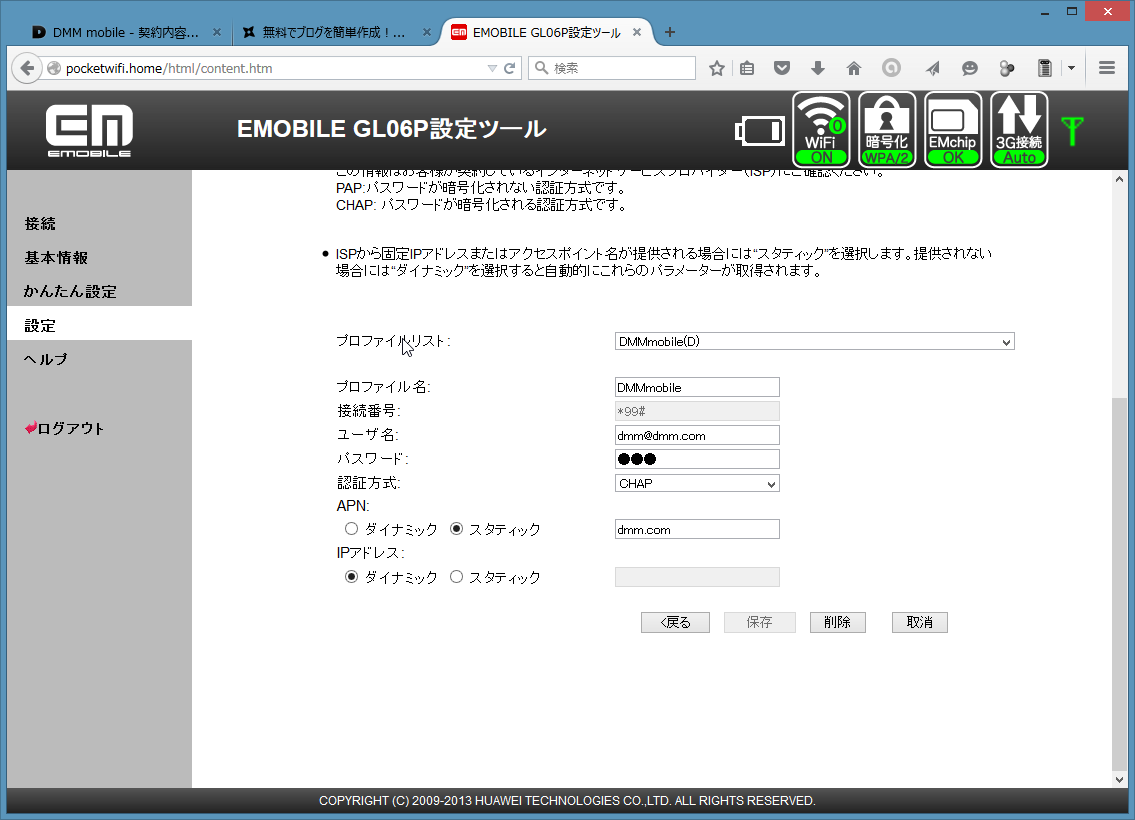Select APN ダイナミック radio button
Image resolution: width=1135 pixels, height=820 pixels.
coord(351,529)
